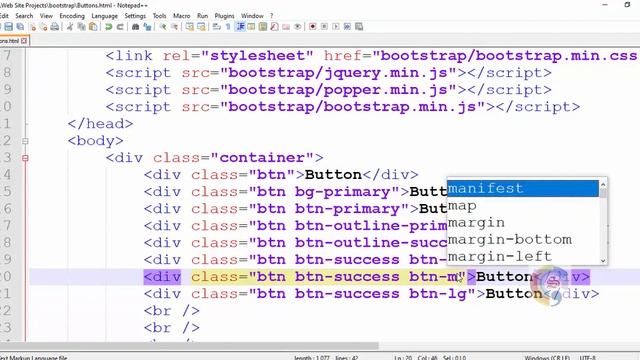The image size is (640, 360).
Task: Toggle the Document Map icon
Action: (x=263, y=27)
